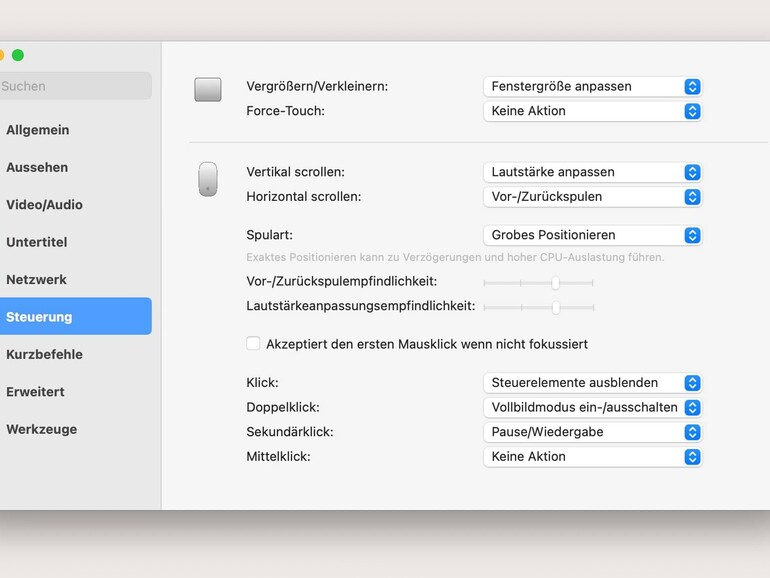Expand the Vertikal scrollen dropdown

[592, 172]
